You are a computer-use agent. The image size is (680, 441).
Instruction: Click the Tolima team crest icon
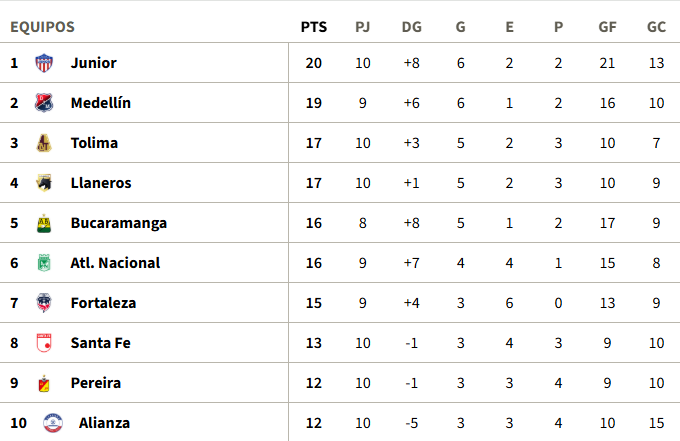(x=44, y=143)
